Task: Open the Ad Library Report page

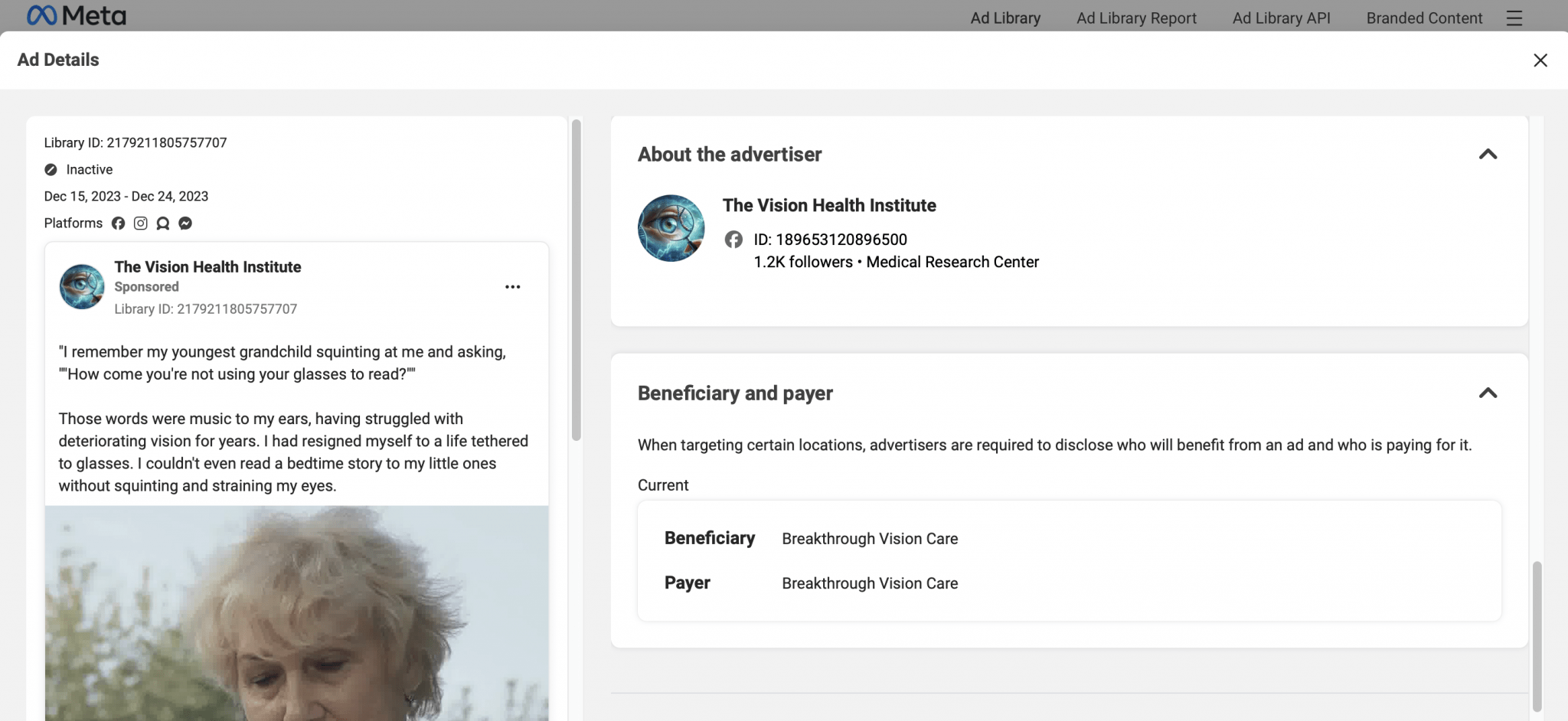Action: click(x=1135, y=18)
